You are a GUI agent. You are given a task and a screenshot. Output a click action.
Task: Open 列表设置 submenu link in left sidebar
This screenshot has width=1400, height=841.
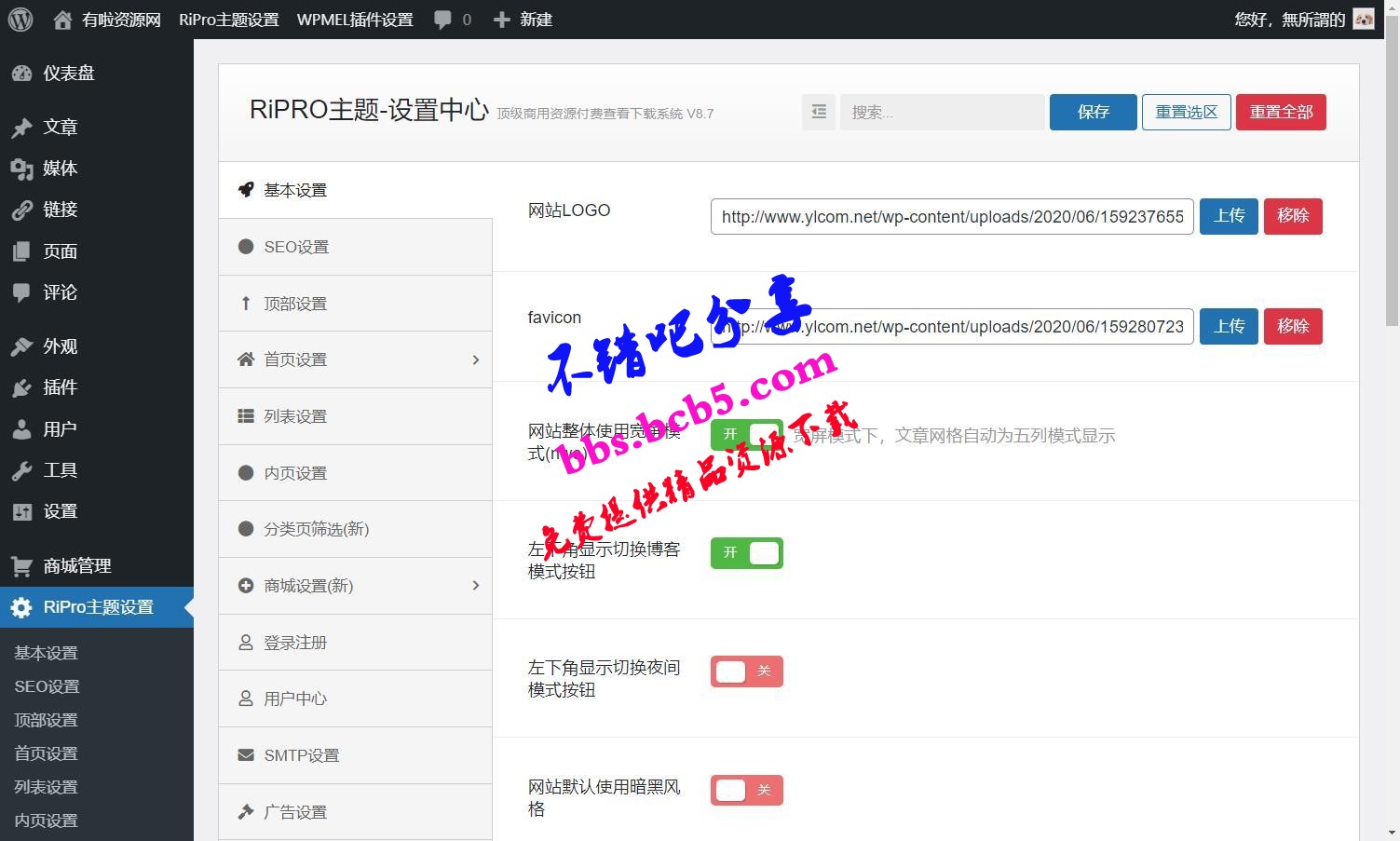(46, 787)
